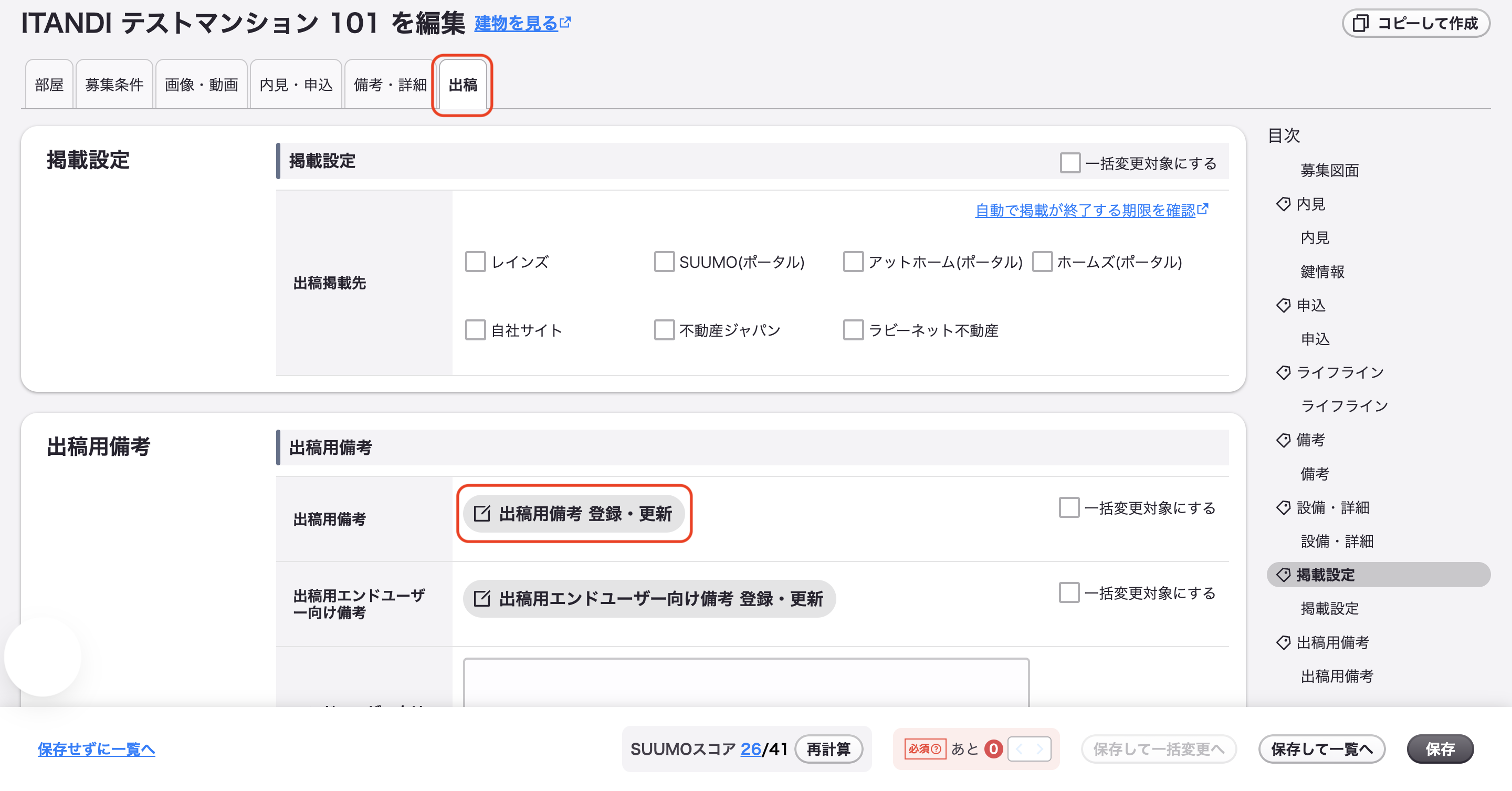1512x791 pixels.
Task: Click 保存して一括変更へ button
Action: click(x=1159, y=749)
